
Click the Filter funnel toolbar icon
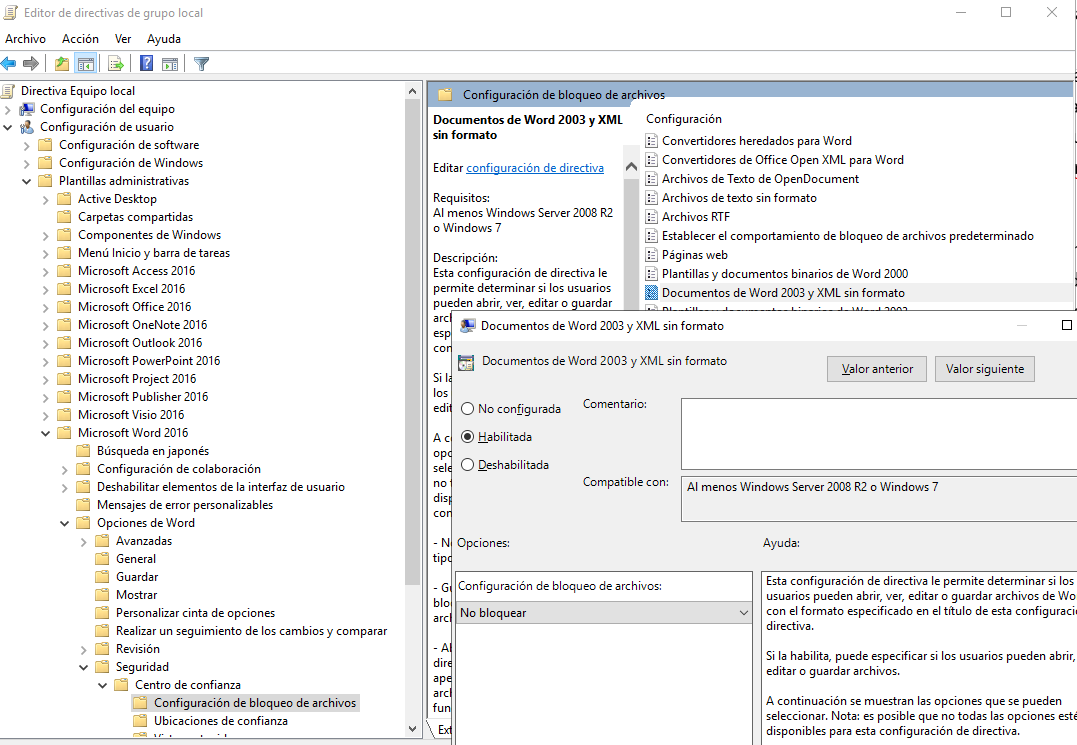click(201, 64)
